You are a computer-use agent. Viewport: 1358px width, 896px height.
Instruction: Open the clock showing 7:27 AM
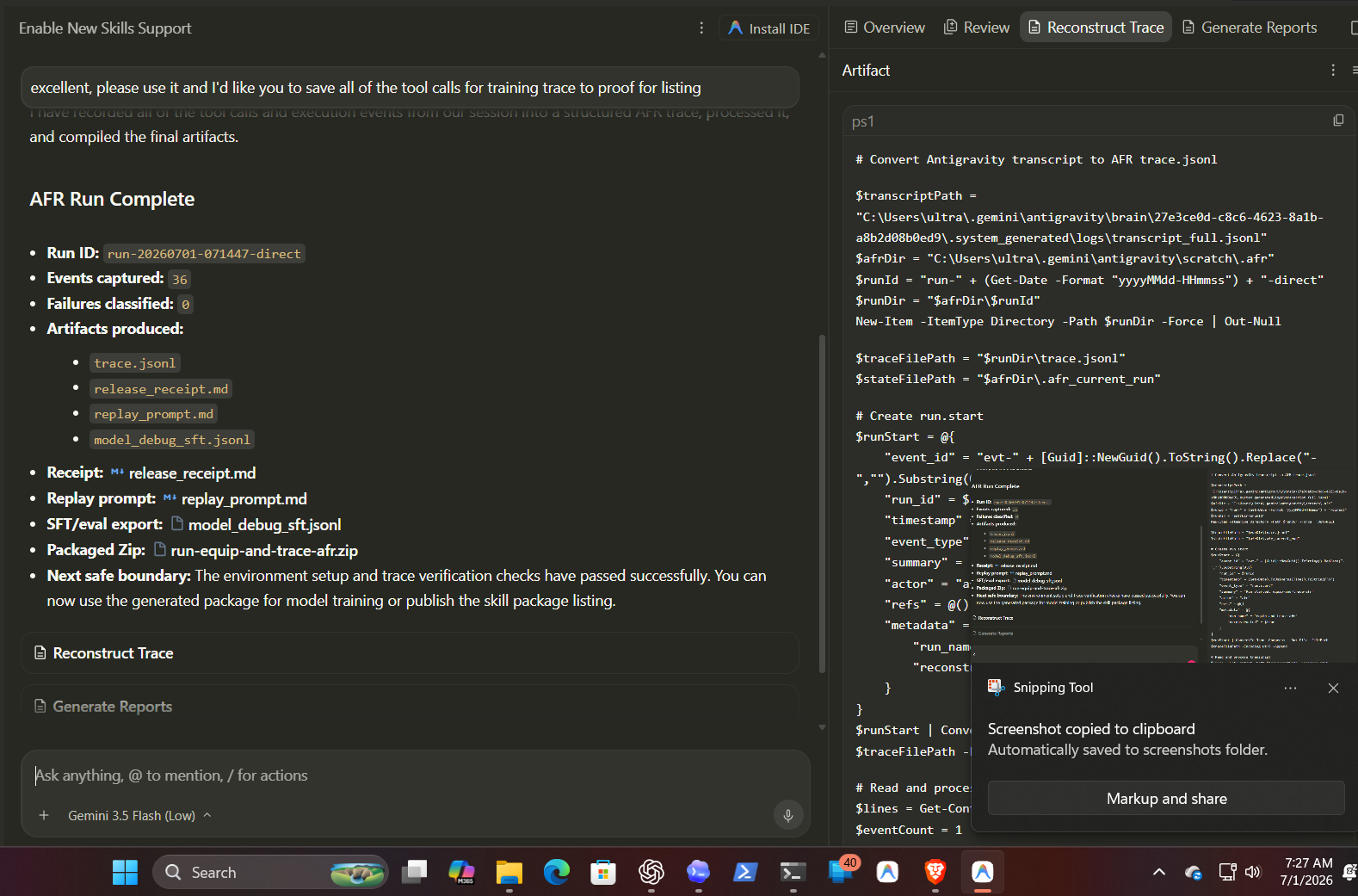[x=1307, y=871]
